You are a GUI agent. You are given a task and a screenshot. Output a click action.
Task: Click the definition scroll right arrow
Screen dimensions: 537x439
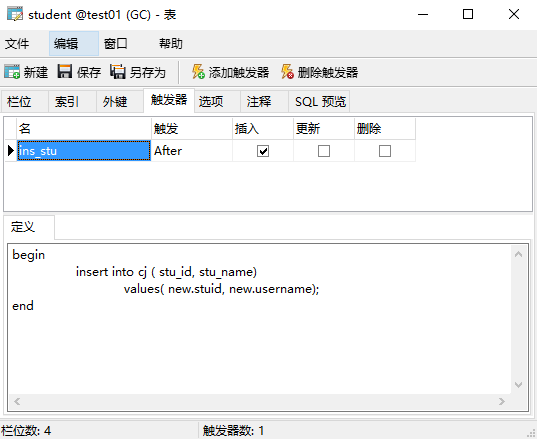502,401
